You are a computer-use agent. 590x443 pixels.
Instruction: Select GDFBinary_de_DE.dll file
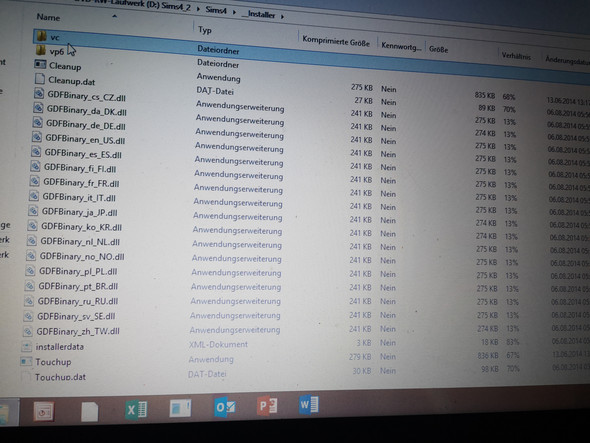[86, 125]
